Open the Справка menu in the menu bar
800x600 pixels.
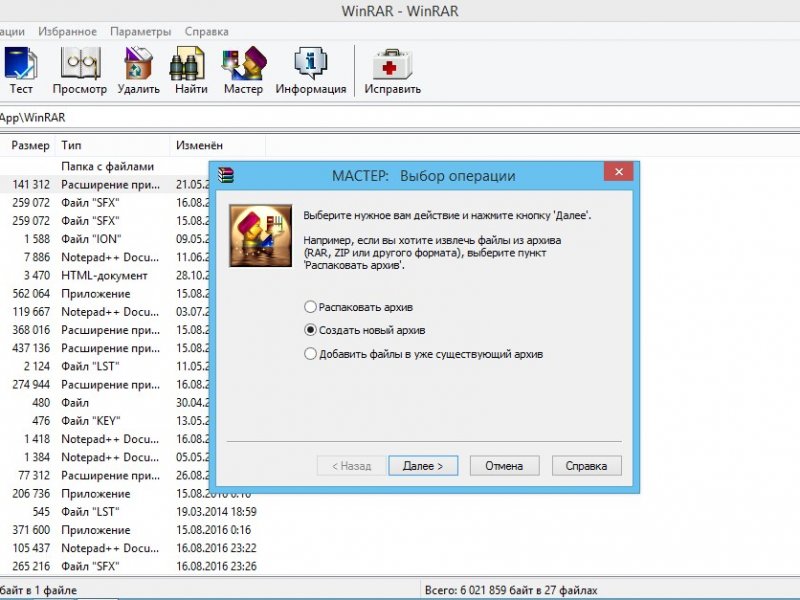(x=206, y=32)
